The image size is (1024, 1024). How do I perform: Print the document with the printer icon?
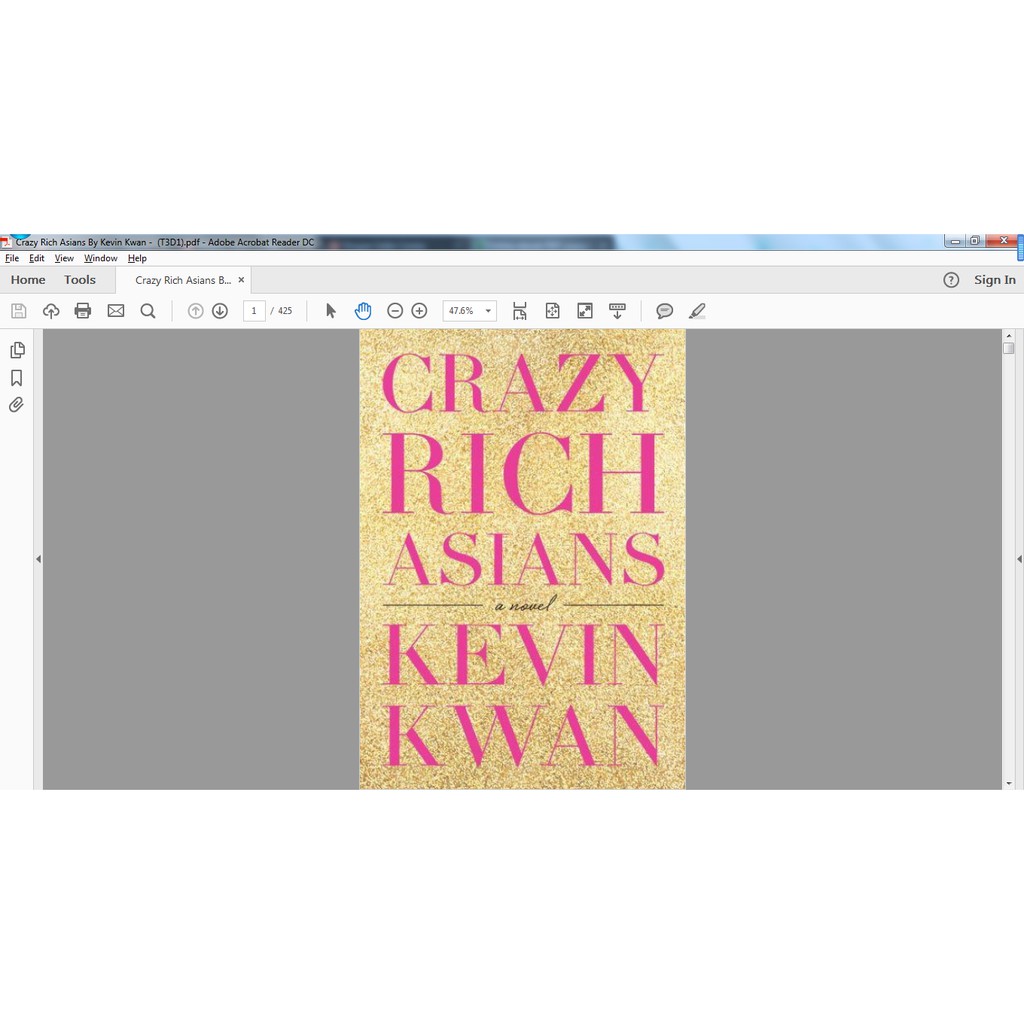(x=83, y=311)
